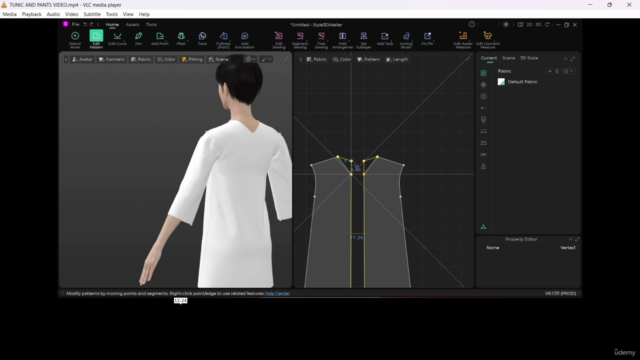Open the VLC Tools menu
This screenshot has height=360, width=640.
click(x=111, y=14)
